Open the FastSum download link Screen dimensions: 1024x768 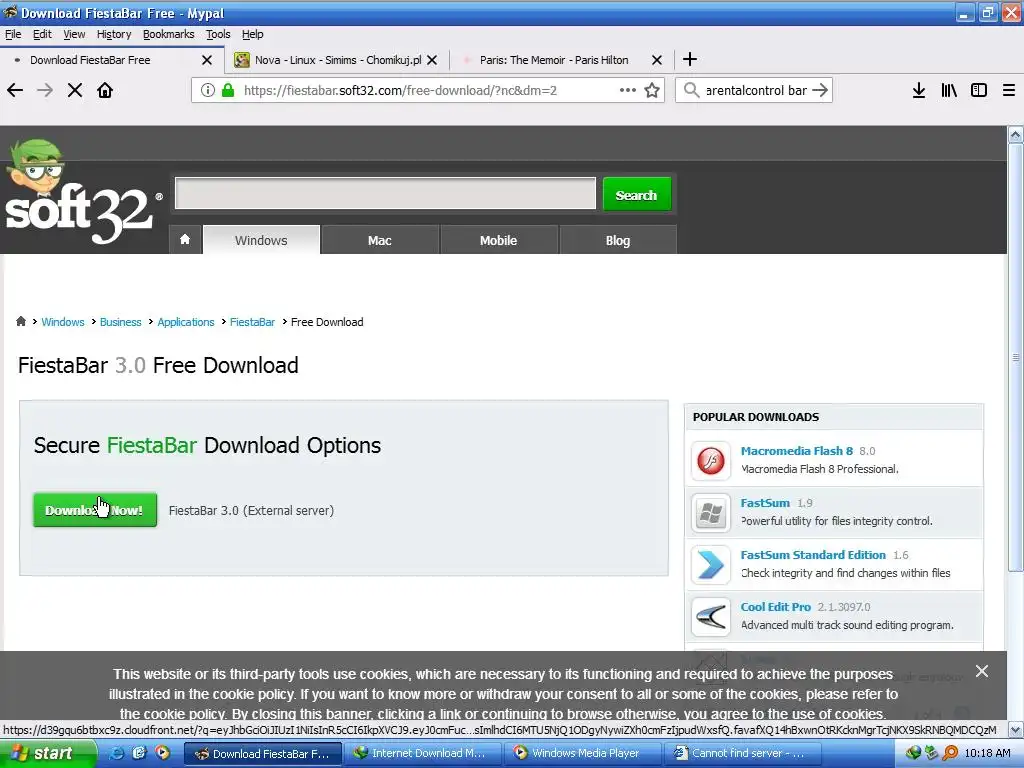[x=765, y=503]
